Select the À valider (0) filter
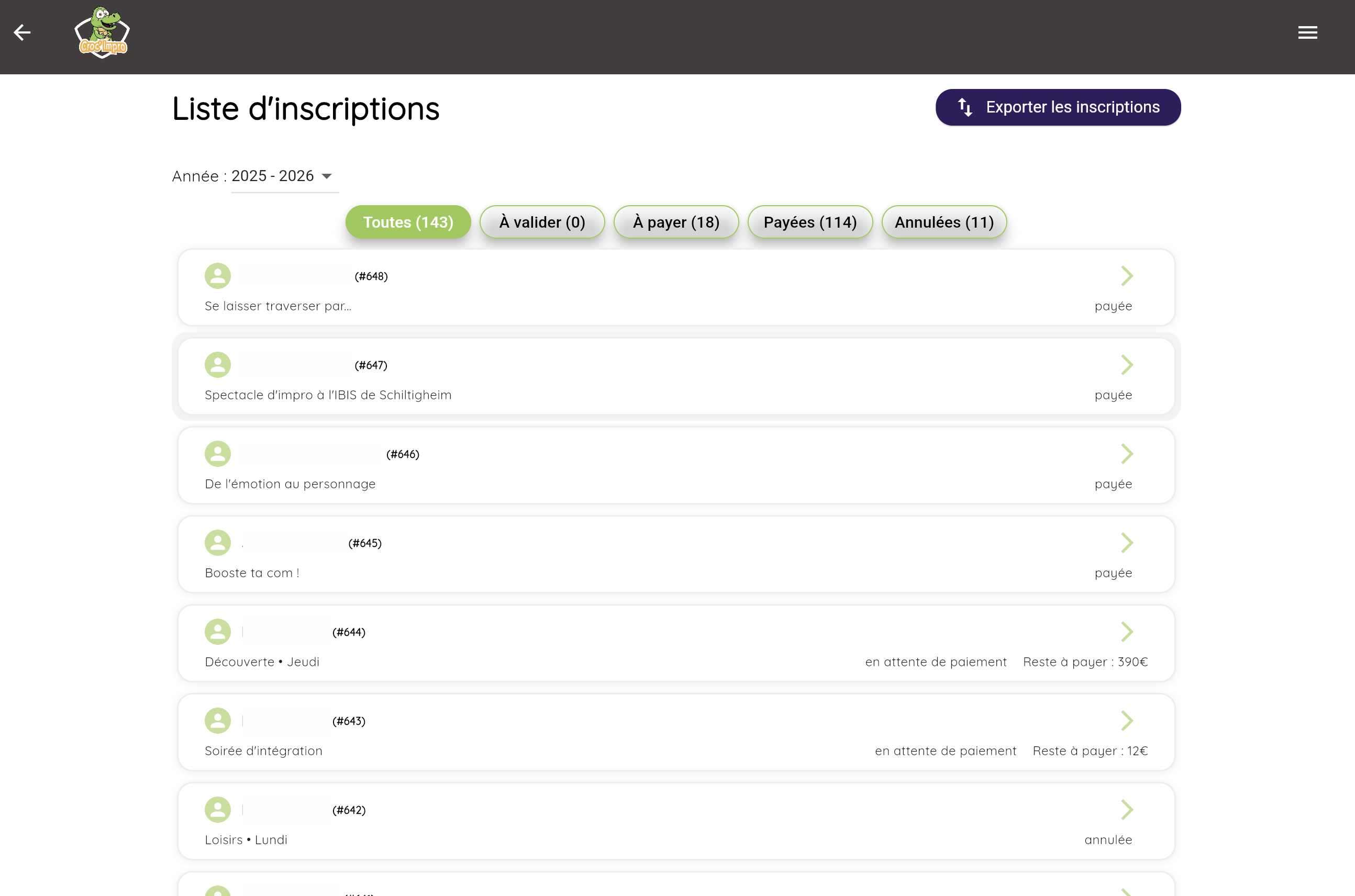The width and height of the screenshot is (1355, 896). 542,222
